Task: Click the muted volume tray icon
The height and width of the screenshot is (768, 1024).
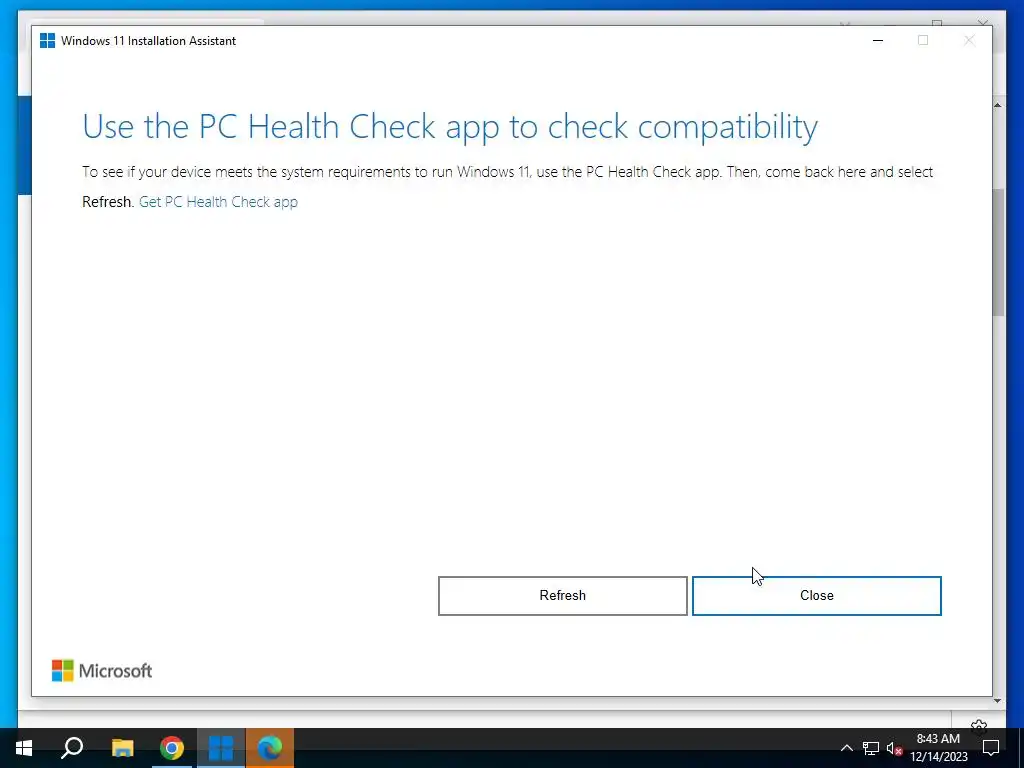Action: 894,748
